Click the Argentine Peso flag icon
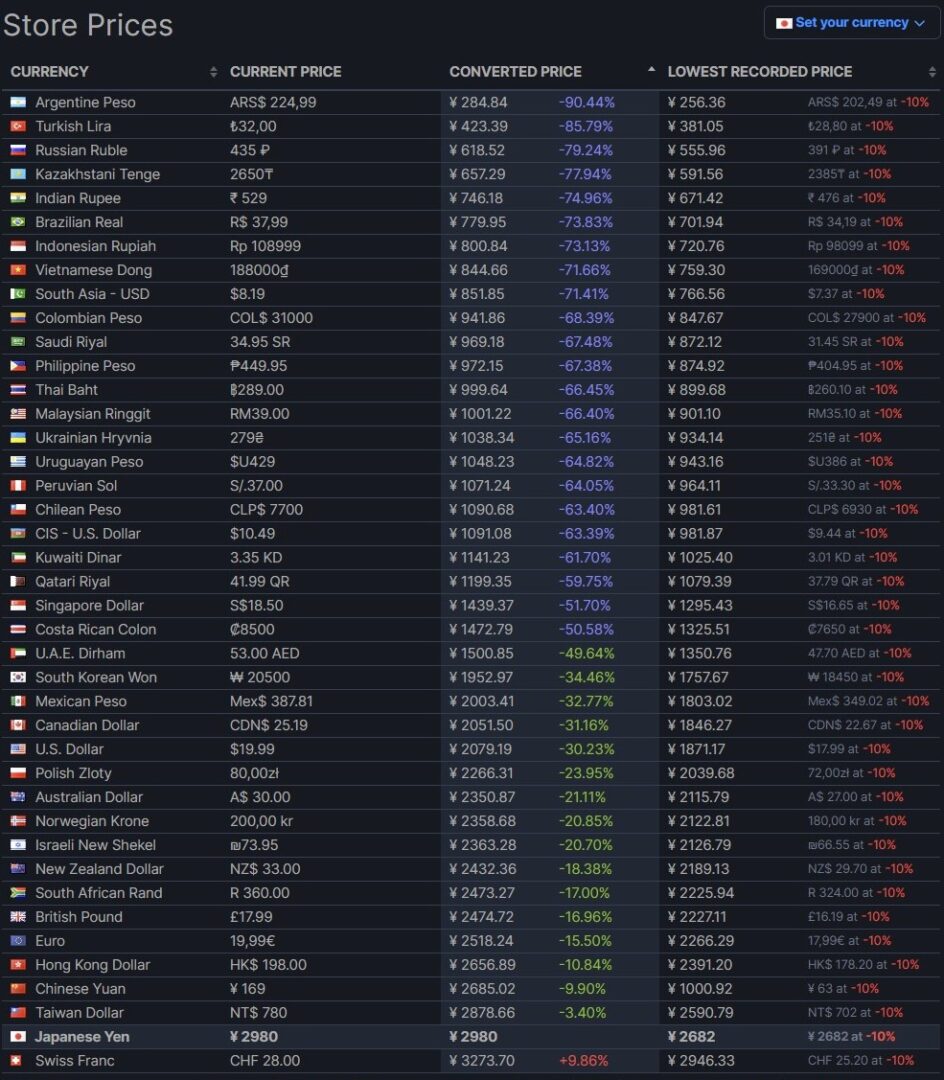 pos(17,102)
